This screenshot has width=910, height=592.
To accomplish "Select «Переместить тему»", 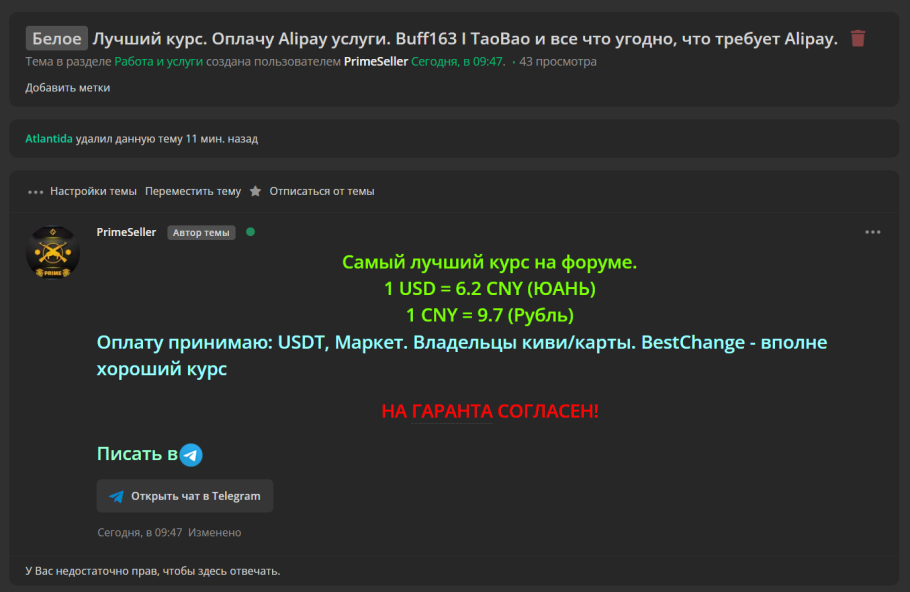I will 192,190.
